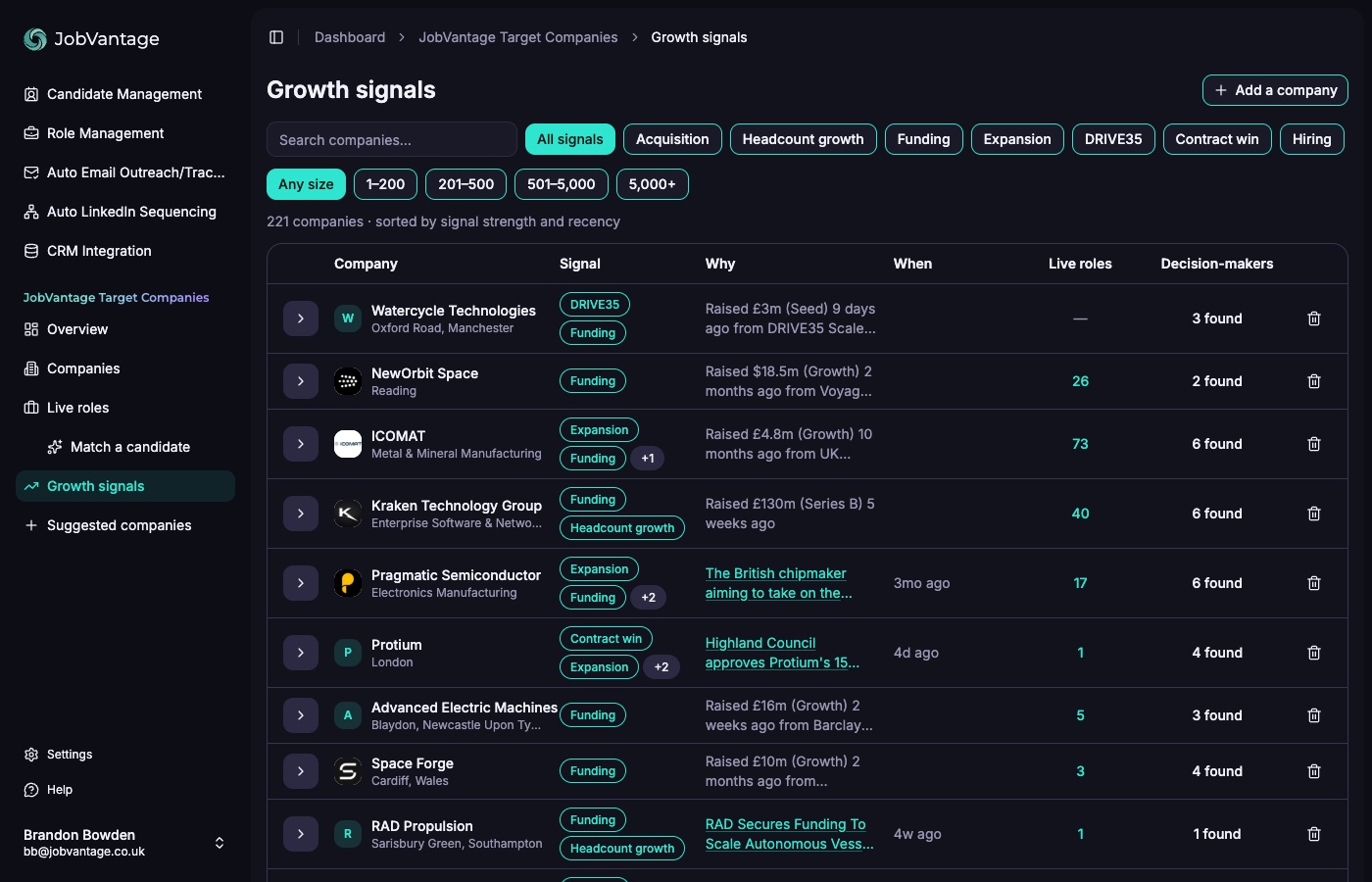Click the Search companies field

tap(392, 139)
